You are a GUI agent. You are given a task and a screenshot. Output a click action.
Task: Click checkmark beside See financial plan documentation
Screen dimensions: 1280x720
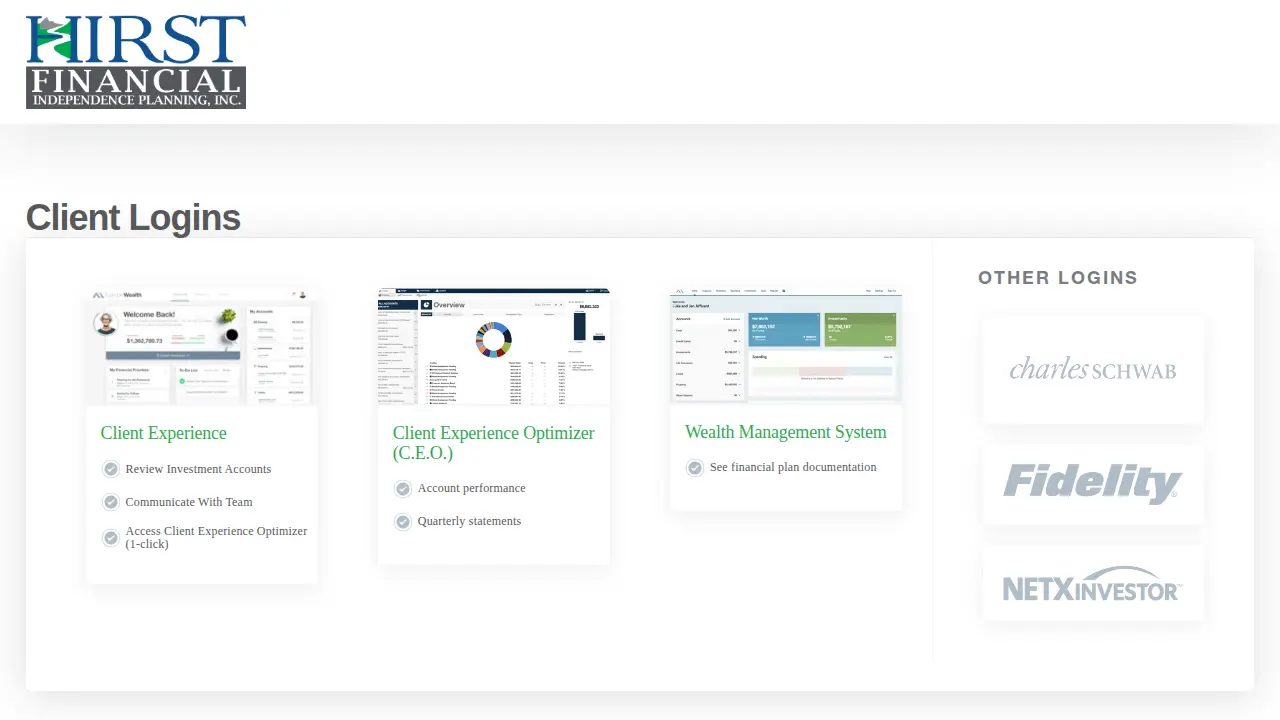point(695,467)
